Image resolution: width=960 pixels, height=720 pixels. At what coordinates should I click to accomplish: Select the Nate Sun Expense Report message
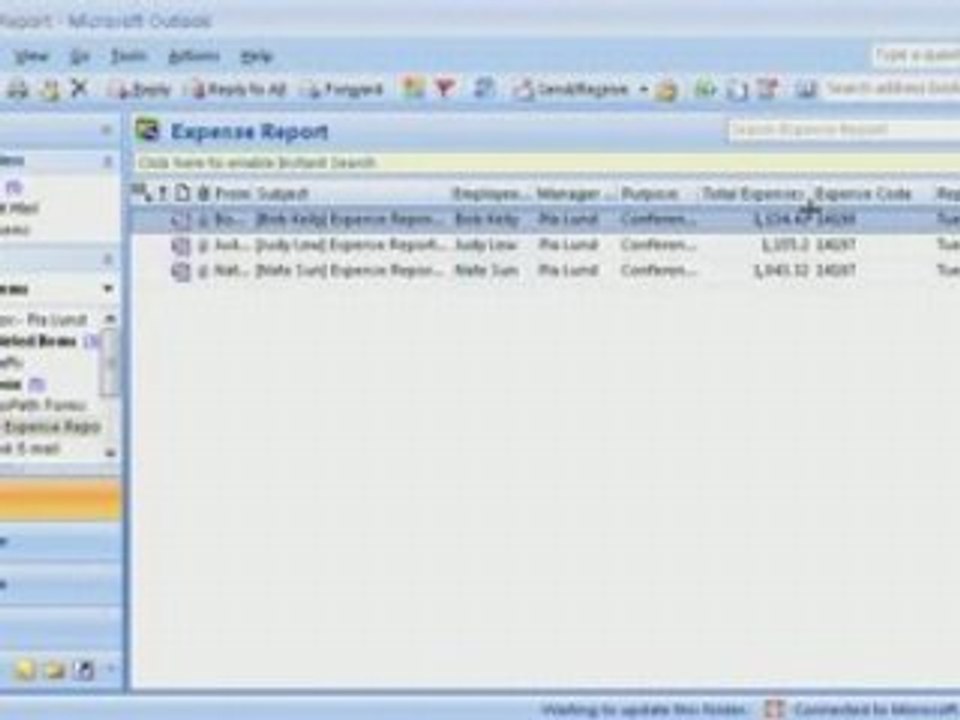click(x=546, y=271)
